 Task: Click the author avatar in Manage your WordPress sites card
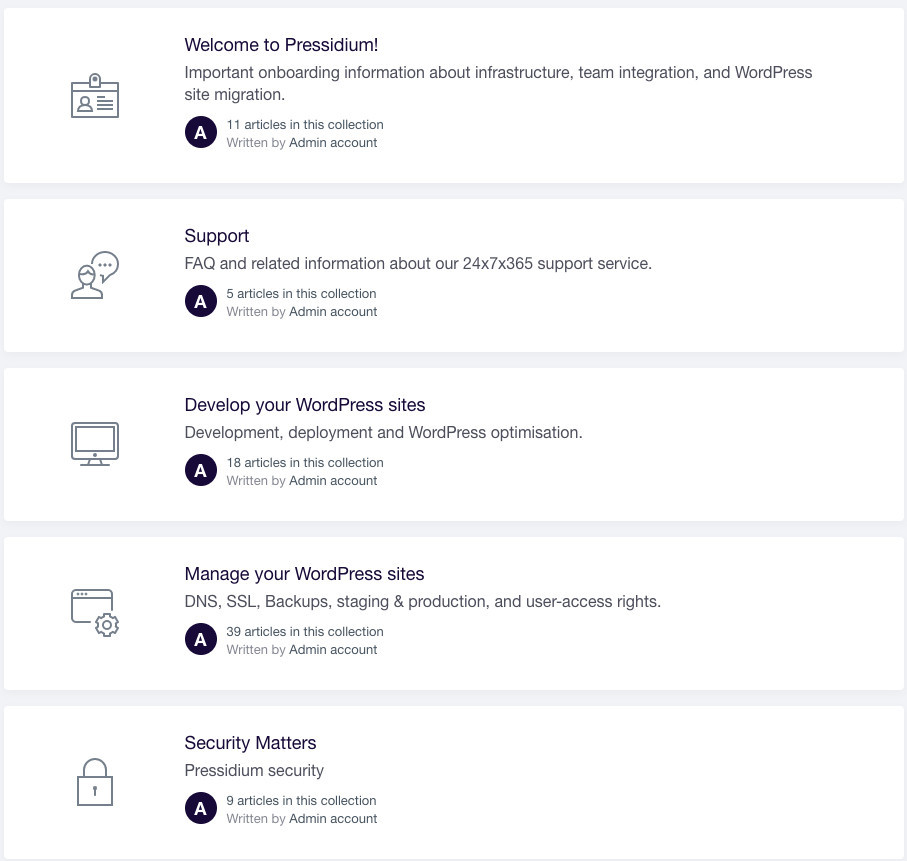click(x=201, y=639)
